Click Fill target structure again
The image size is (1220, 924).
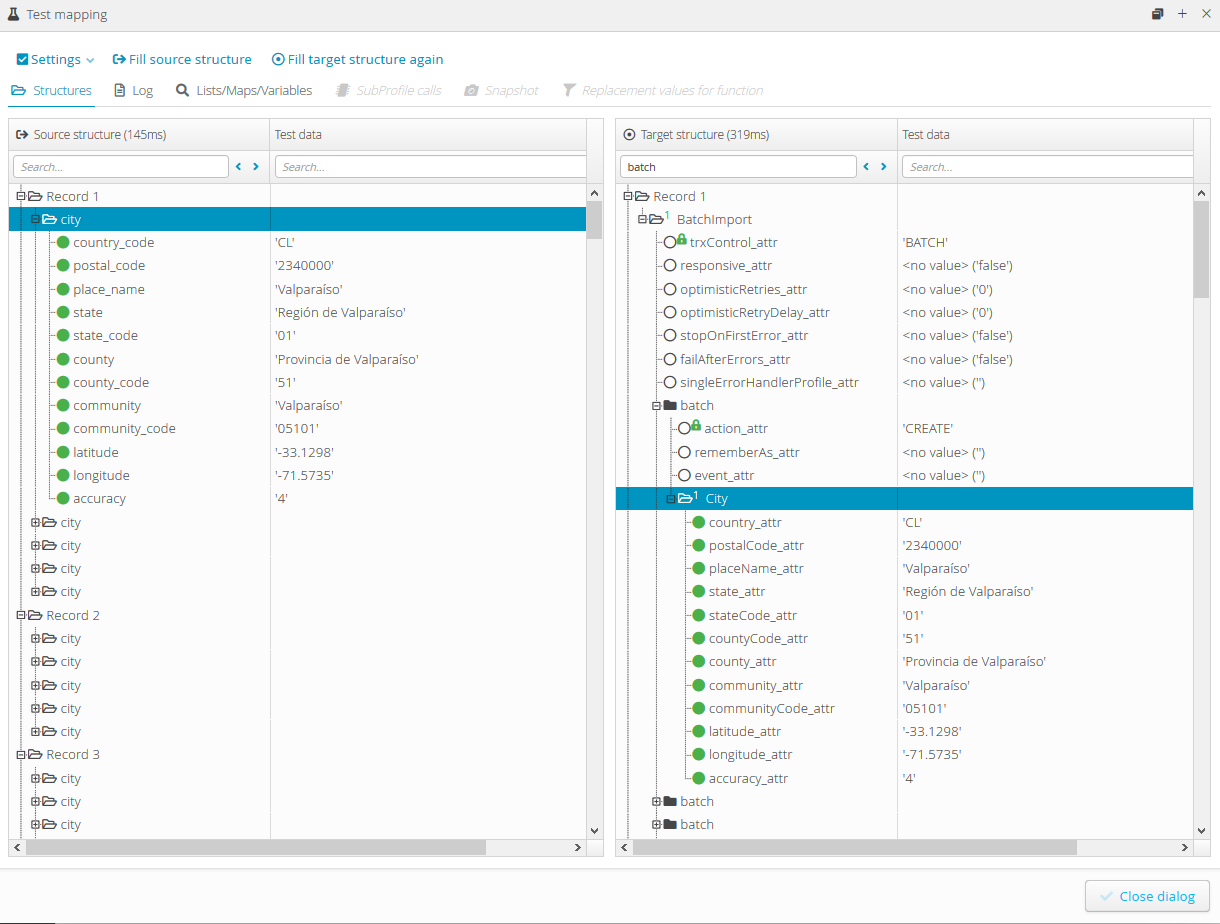point(358,60)
